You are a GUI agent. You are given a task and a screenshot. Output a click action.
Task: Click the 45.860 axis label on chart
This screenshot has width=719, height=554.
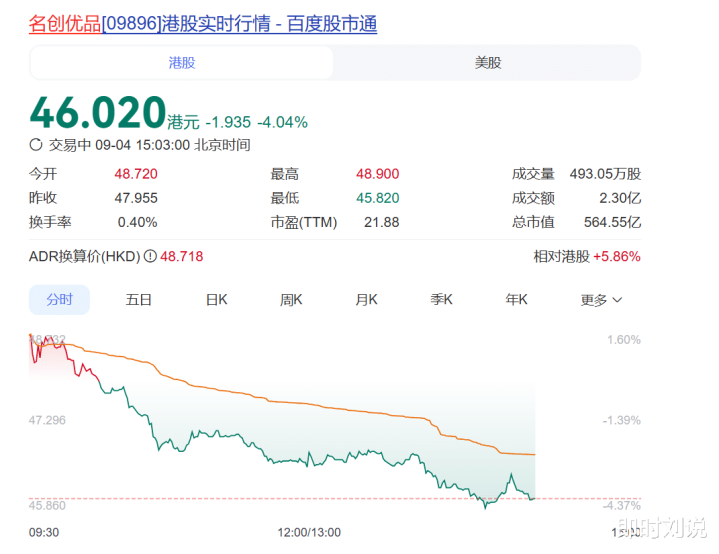tap(47, 505)
